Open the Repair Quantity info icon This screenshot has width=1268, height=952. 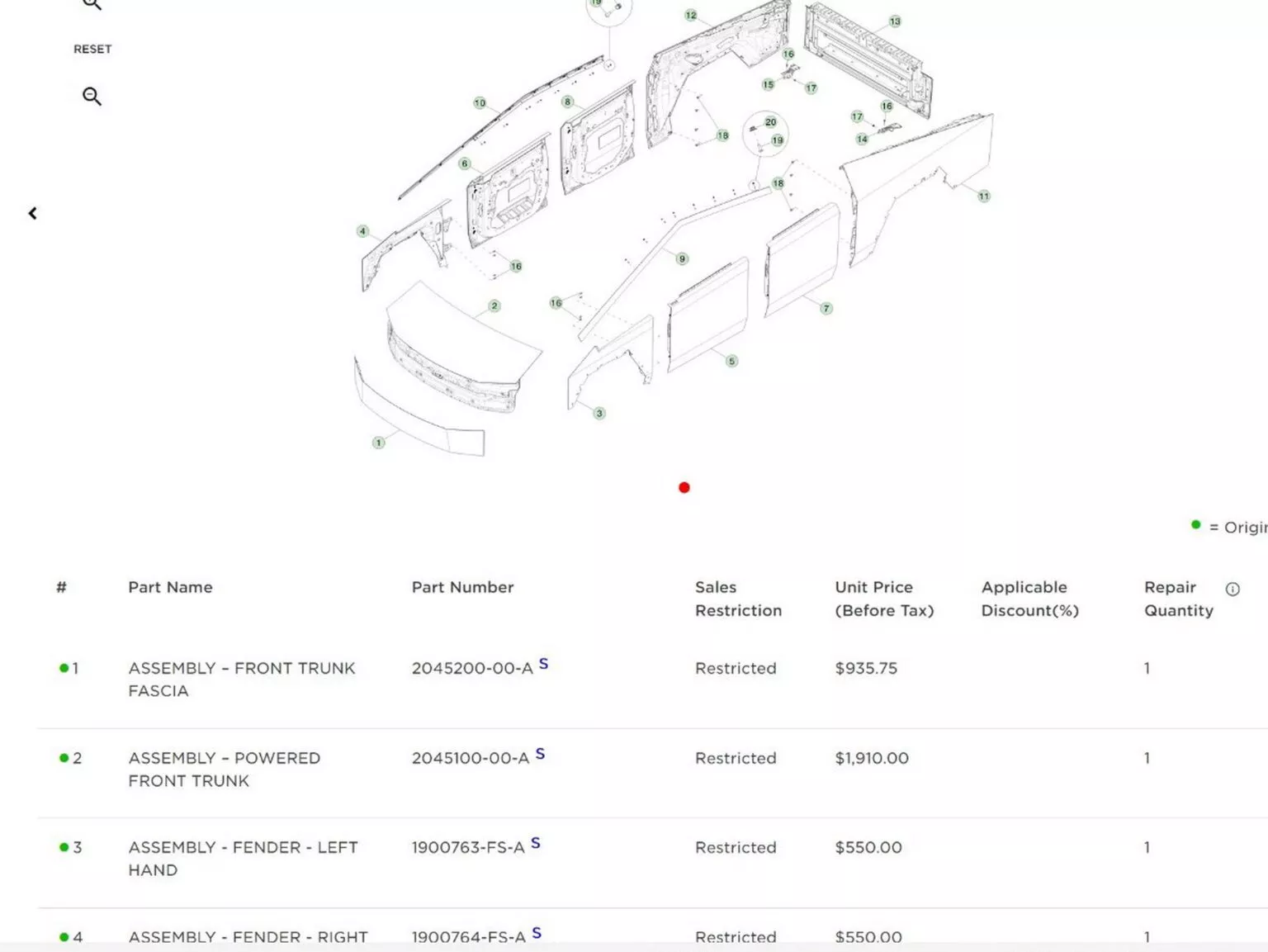point(1233,590)
